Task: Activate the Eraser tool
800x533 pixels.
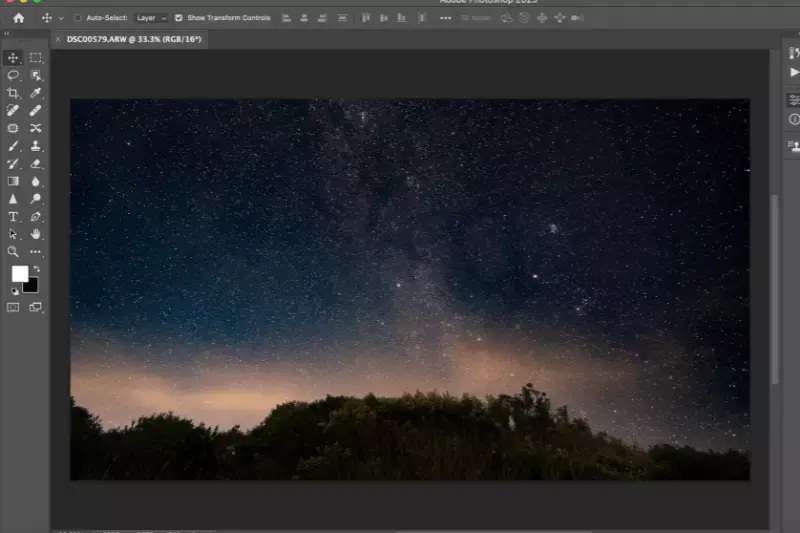Action: pyautogui.click(x=36, y=163)
